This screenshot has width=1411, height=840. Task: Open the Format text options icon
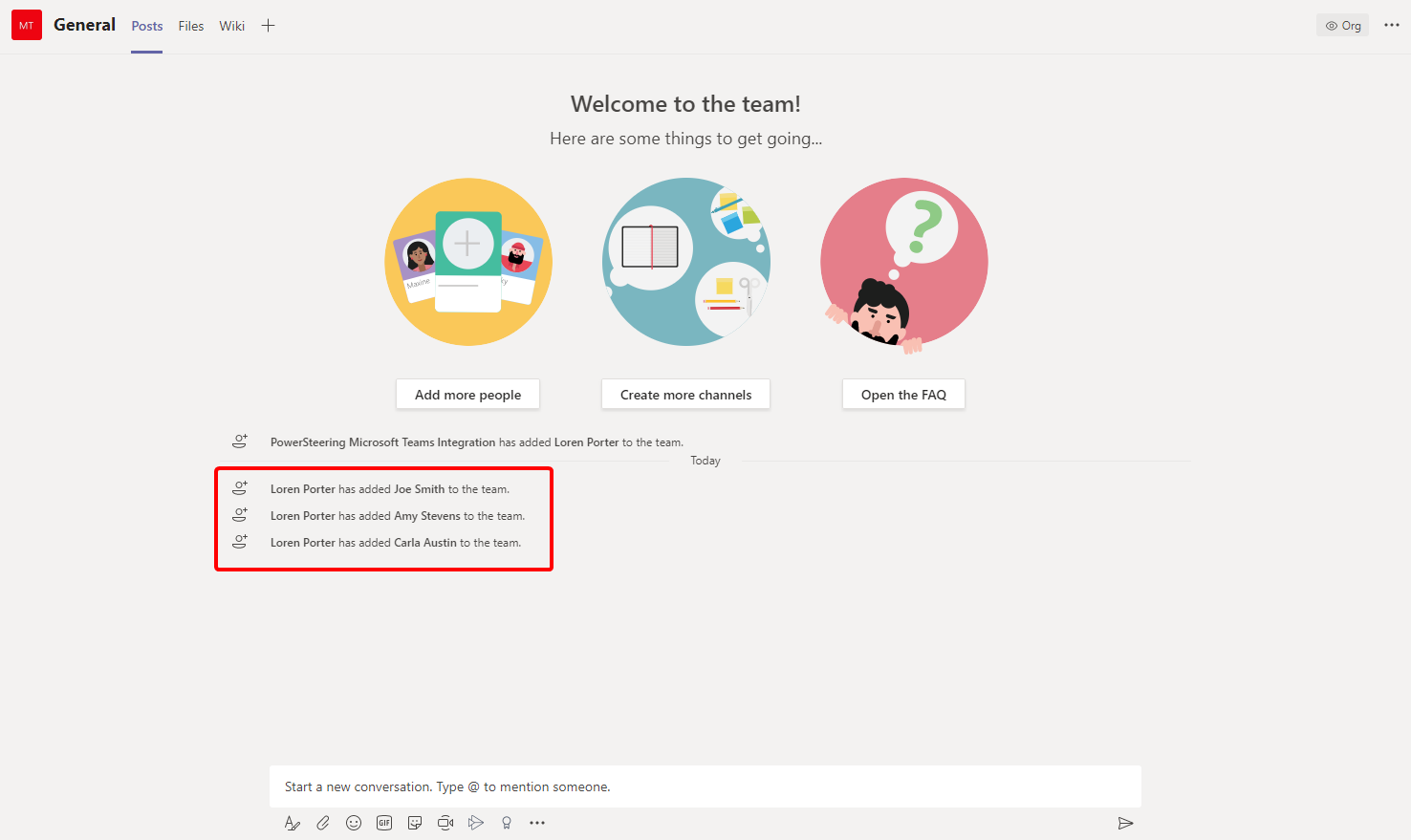pos(293,823)
